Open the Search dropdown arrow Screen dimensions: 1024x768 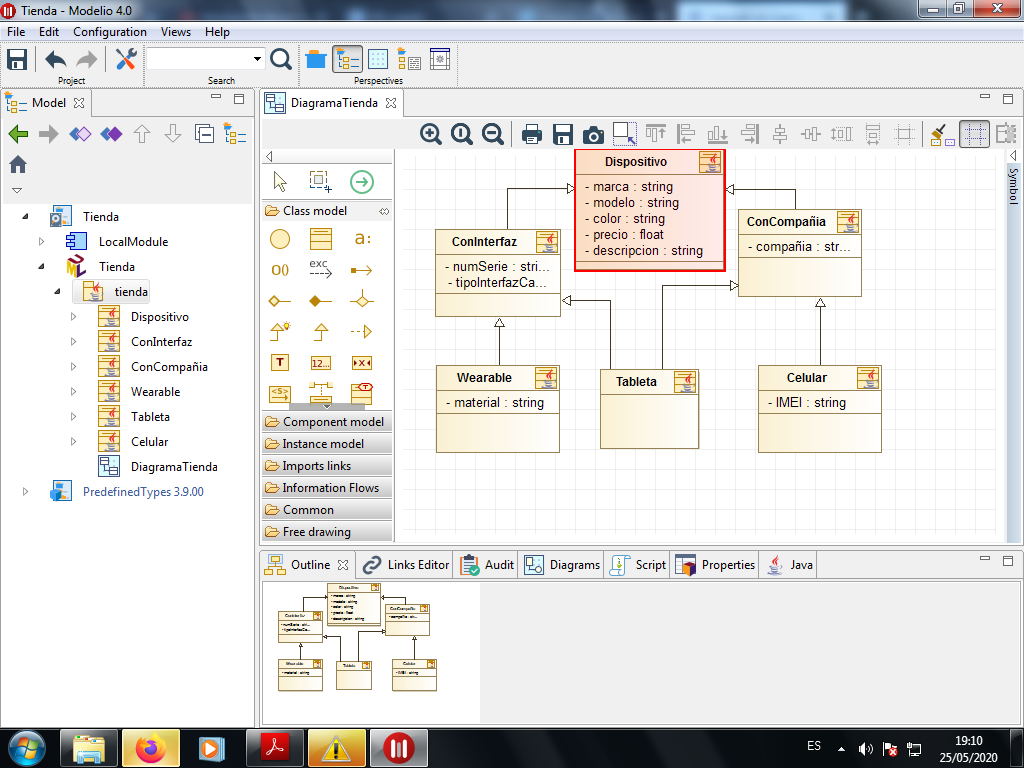[257, 59]
